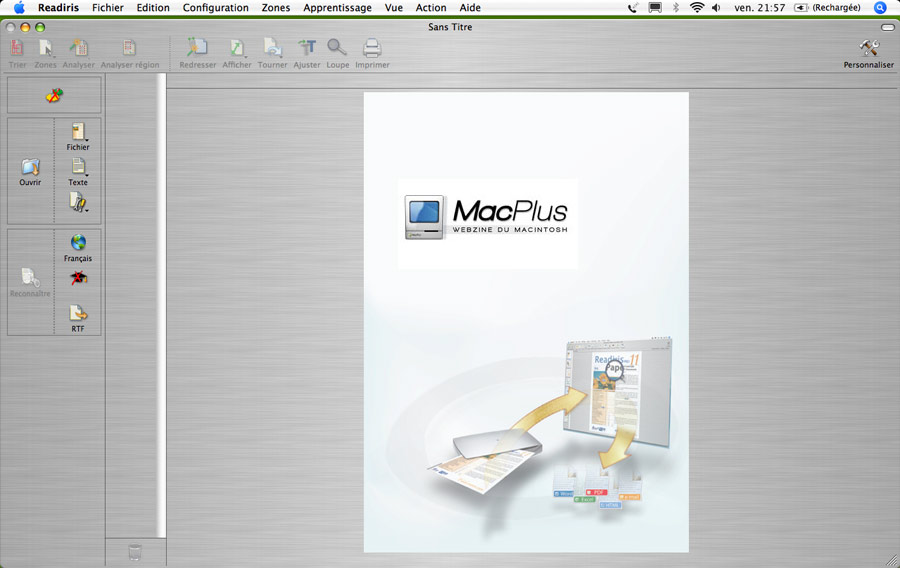The width and height of the screenshot is (900, 568).
Task: Click the battery Rechargée status
Action: 827,7
